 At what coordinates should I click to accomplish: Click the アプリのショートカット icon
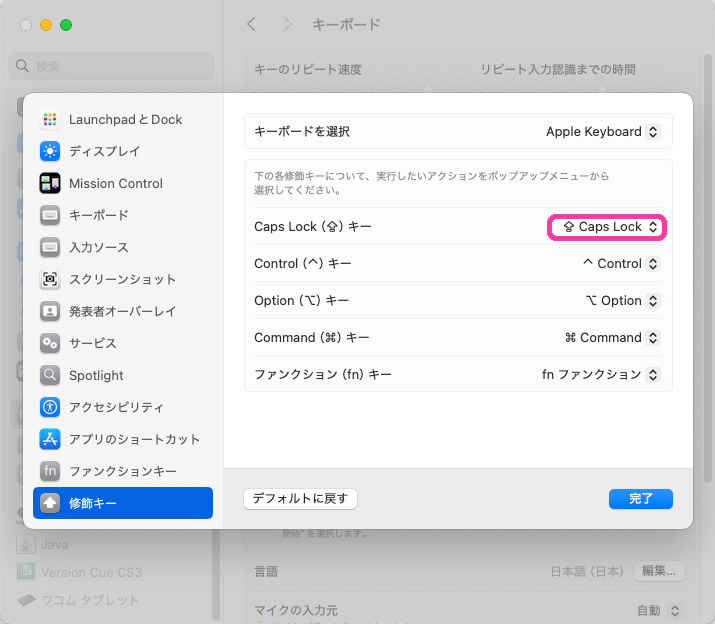(50, 440)
